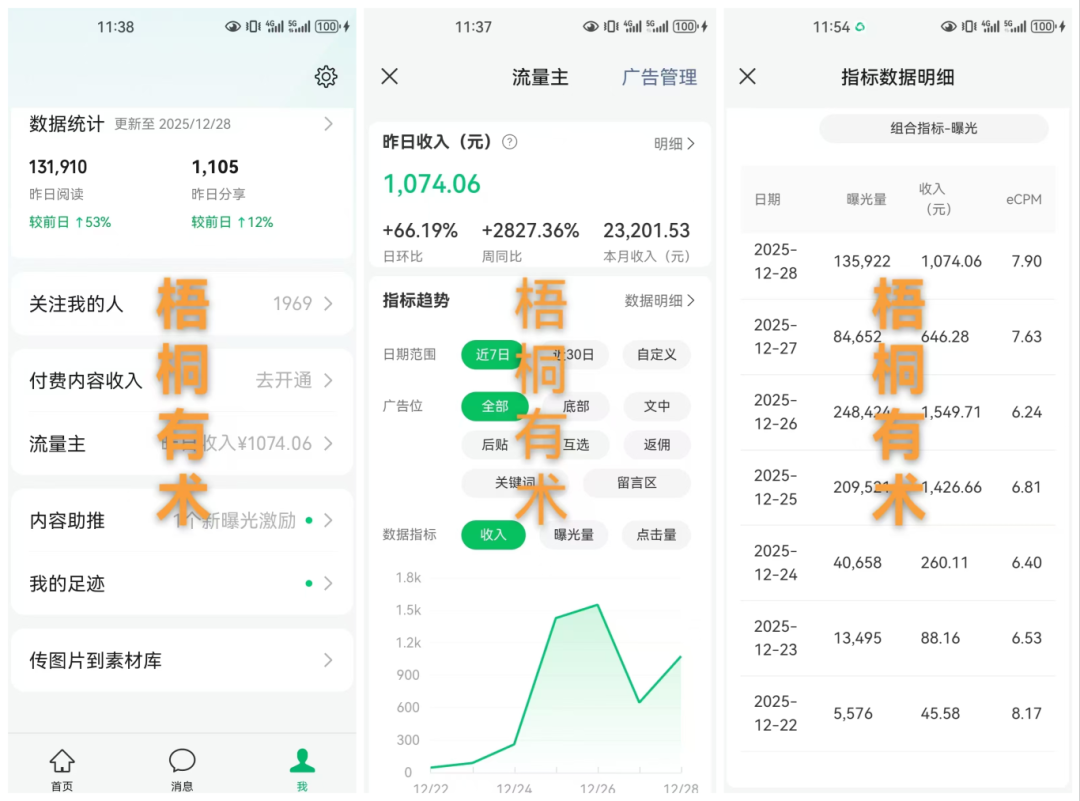Open 数据明细 in 指标趋势 section
Image resolution: width=1080 pixels, height=801 pixels.
pos(659,301)
